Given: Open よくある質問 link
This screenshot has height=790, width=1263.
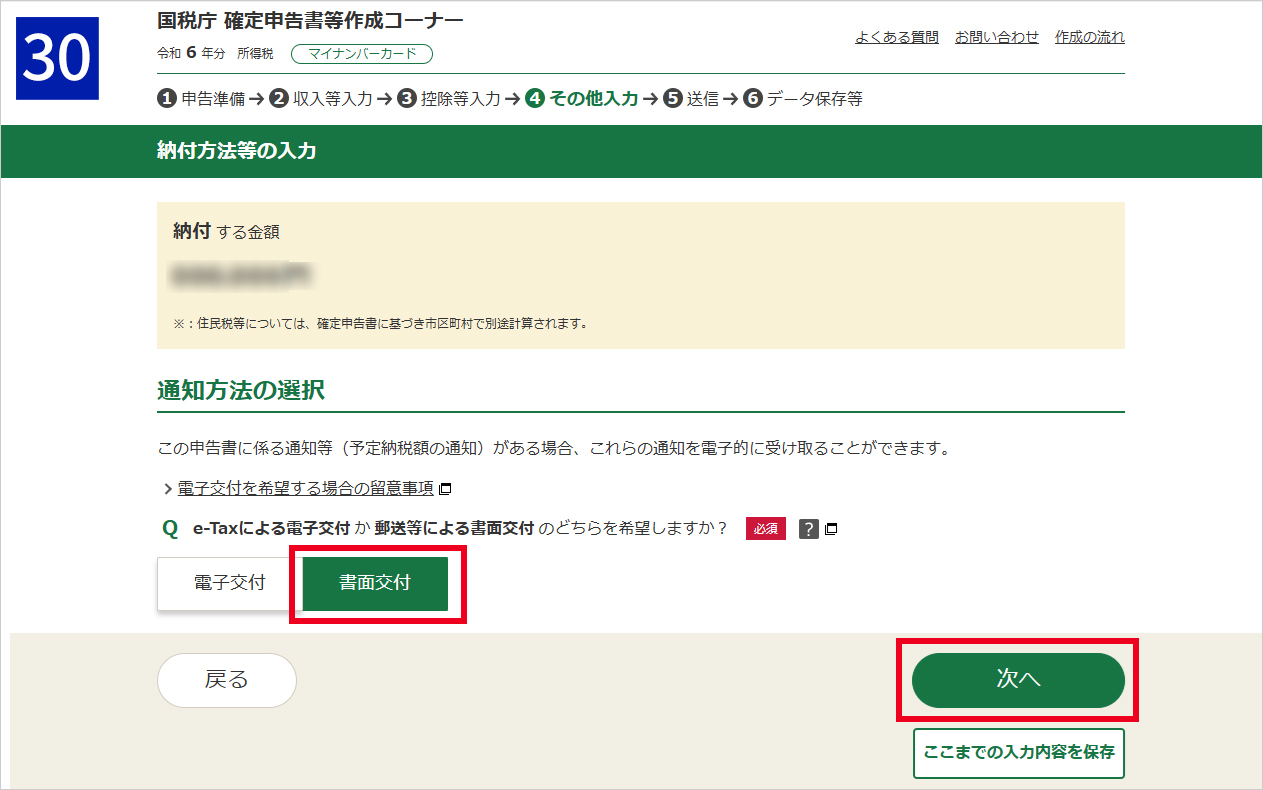Looking at the screenshot, I should (x=896, y=37).
